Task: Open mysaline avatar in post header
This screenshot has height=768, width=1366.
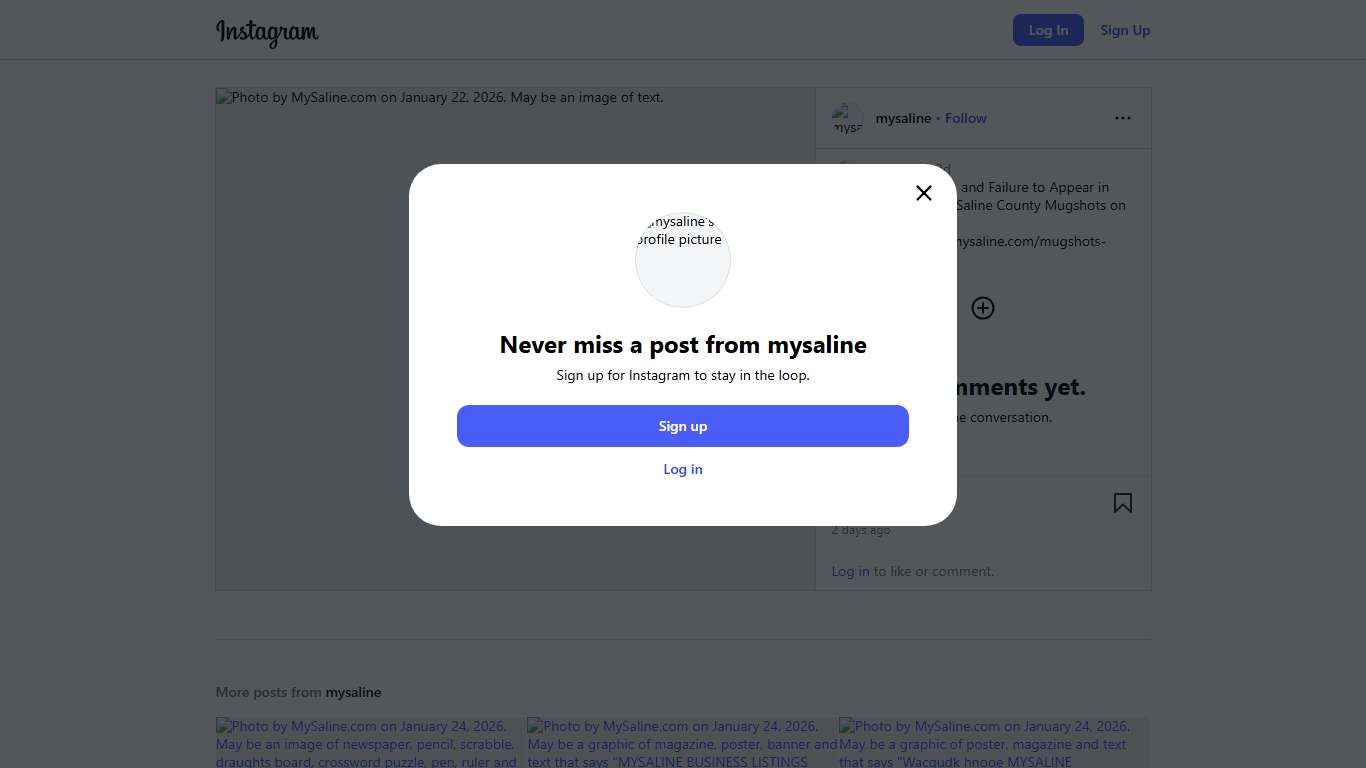Action: point(847,119)
